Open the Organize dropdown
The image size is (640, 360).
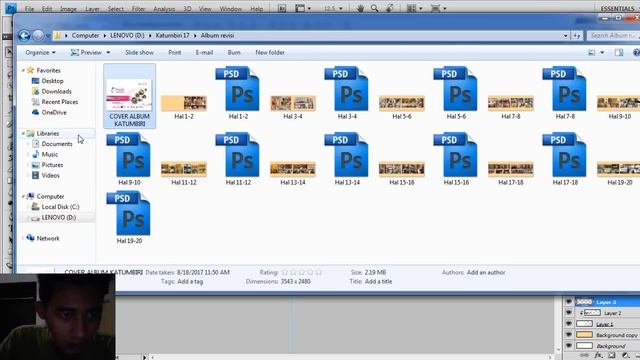click(40, 53)
